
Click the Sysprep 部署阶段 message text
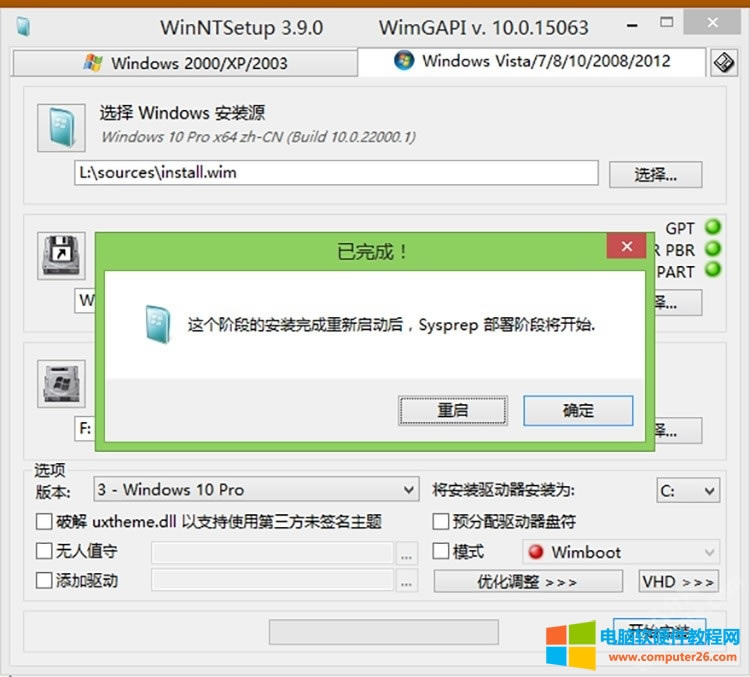391,325
